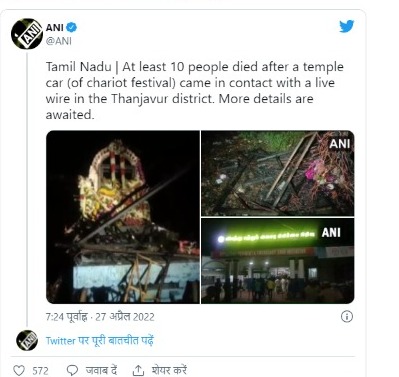Click the blue verified badge next to ANI
Screen dimensions: 399x377
[71, 27]
